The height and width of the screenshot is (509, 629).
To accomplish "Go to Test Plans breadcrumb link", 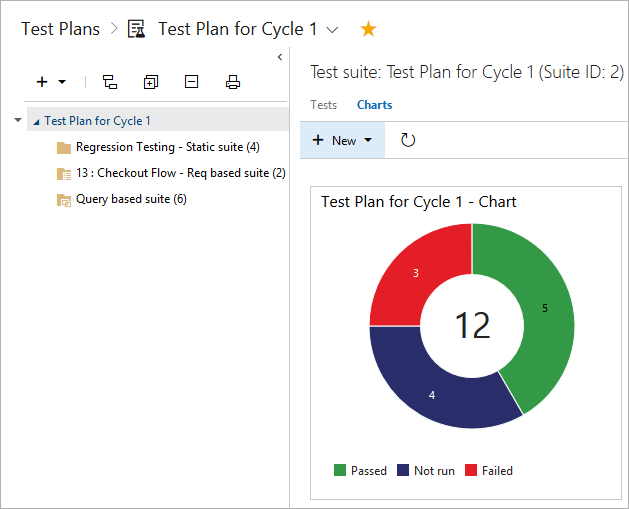I will coord(61,29).
